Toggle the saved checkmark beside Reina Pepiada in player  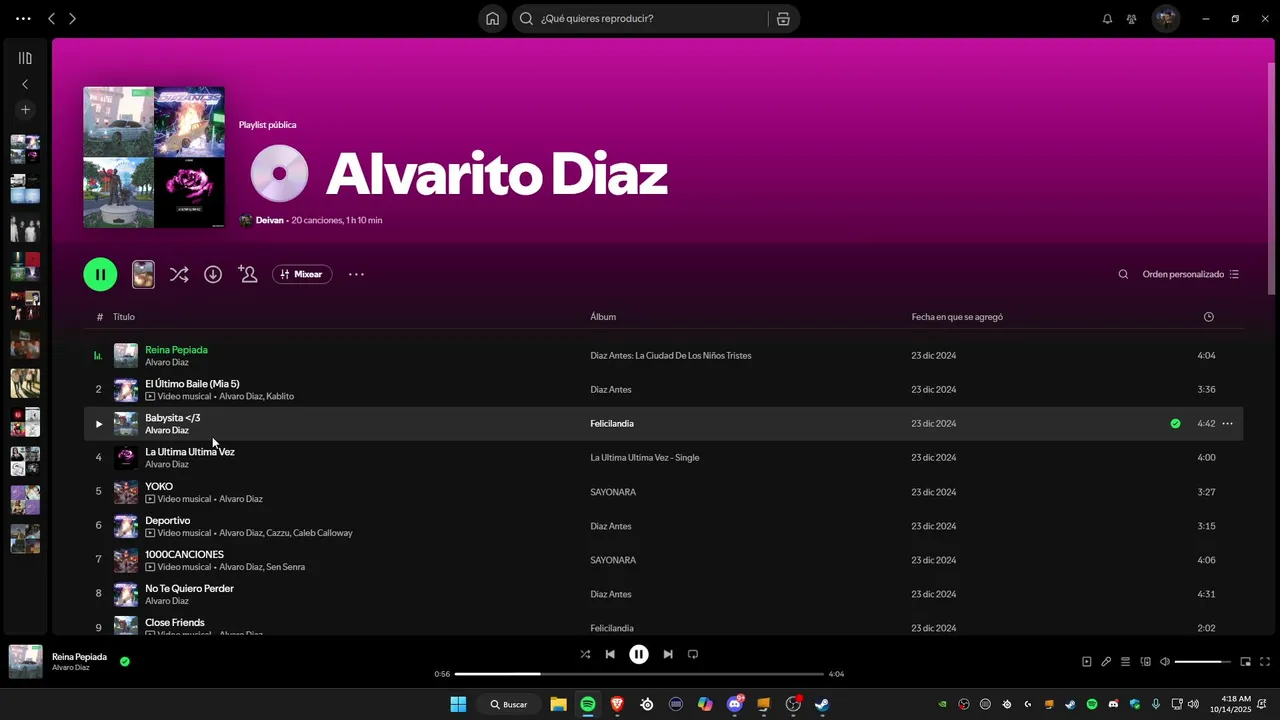[125, 661]
